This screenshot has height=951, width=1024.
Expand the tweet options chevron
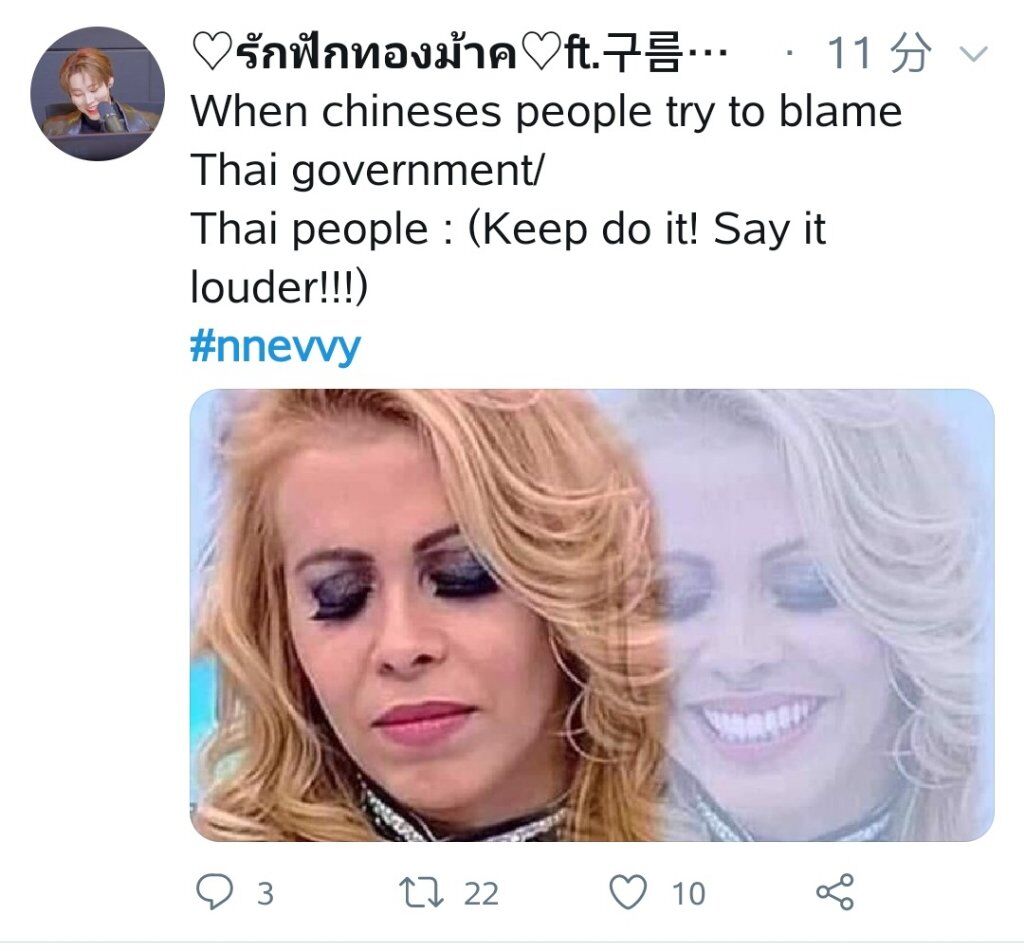click(x=974, y=54)
